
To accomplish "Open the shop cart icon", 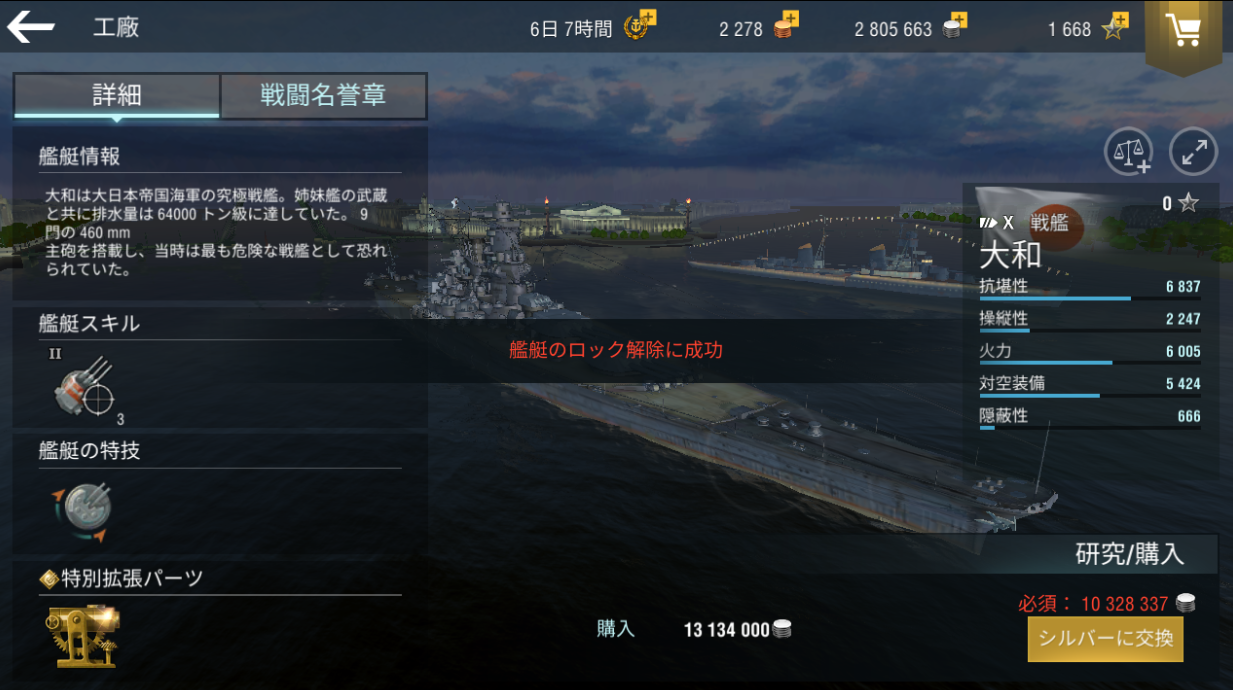I will tap(1185, 30).
